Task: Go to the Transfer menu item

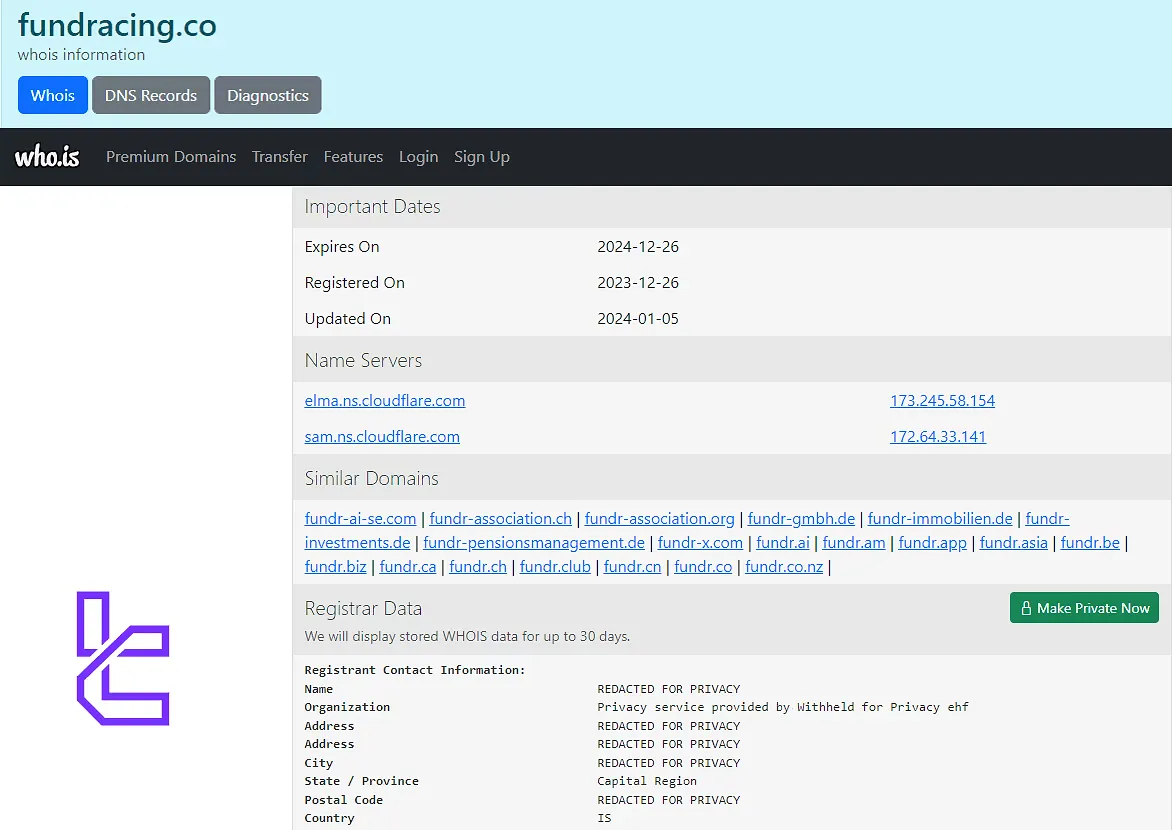Action: tap(280, 157)
